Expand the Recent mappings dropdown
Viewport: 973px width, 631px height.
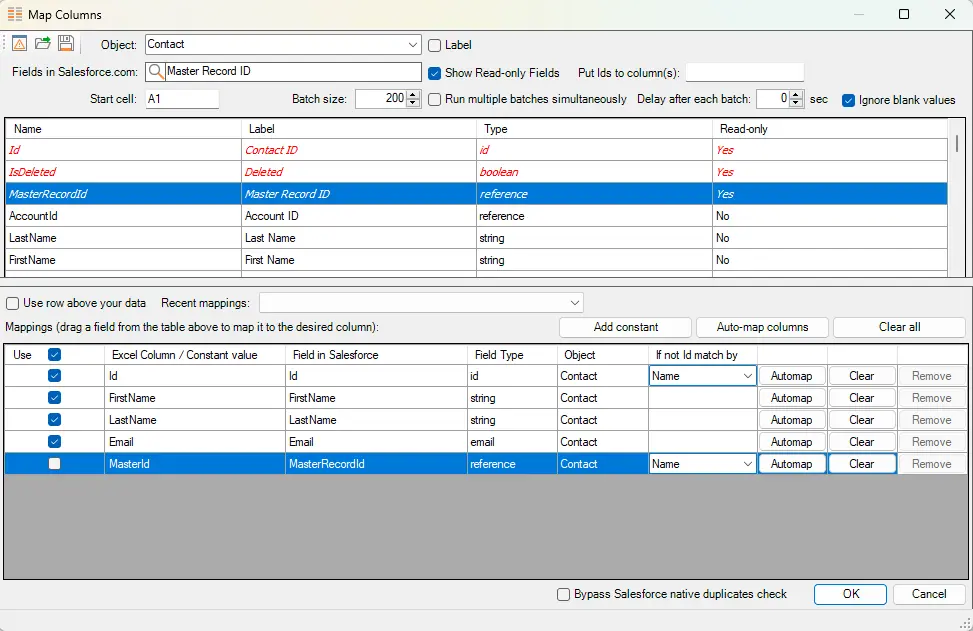pos(574,303)
